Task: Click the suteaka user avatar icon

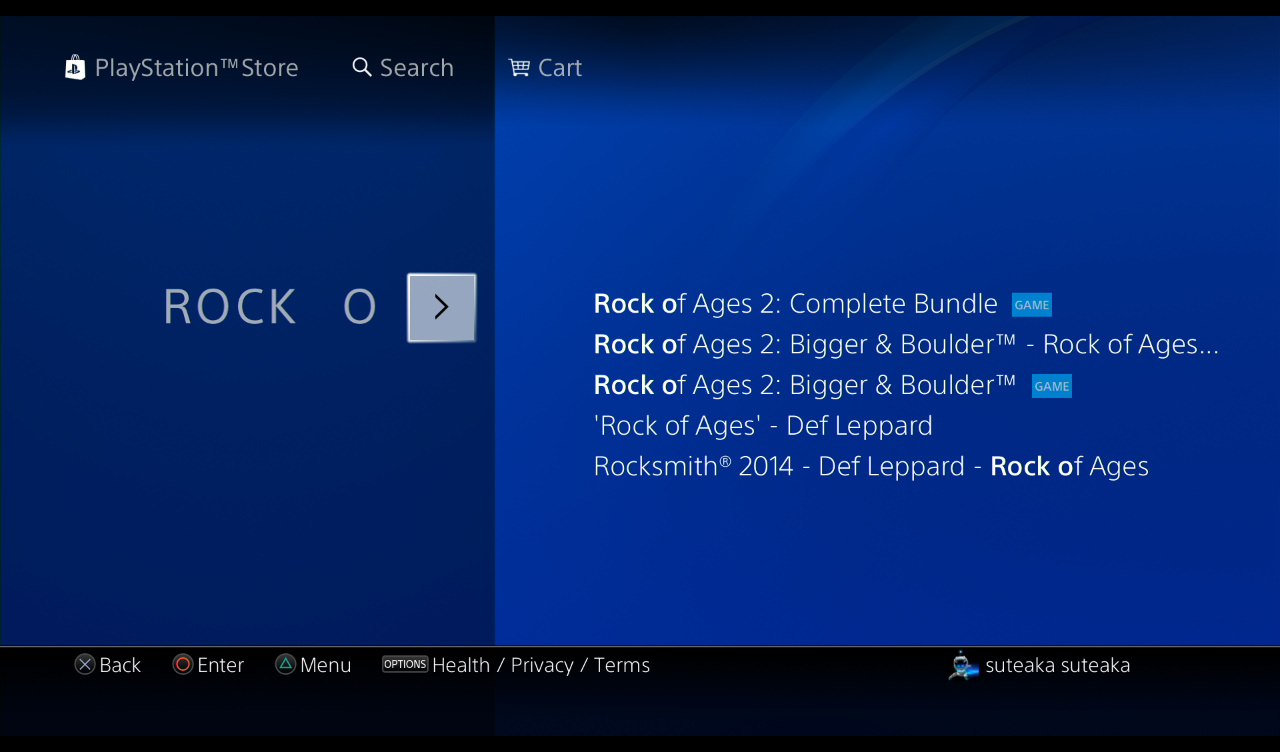Action: [963, 665]
